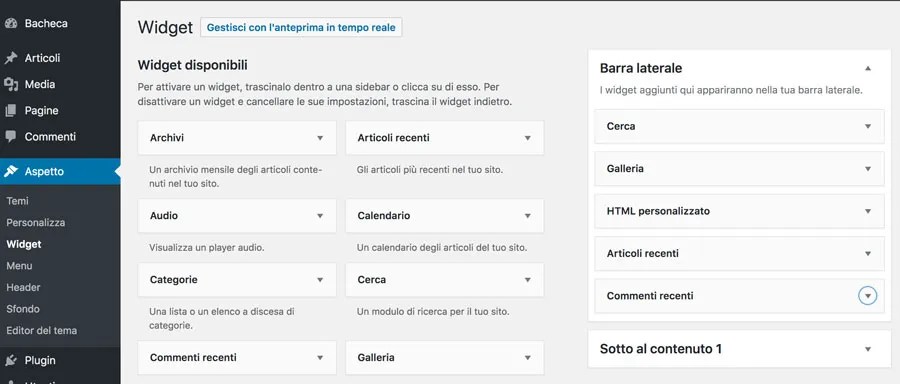900x384 pixels.
Task: Expand Commenti recenti circled arrow in sidebar
Action: tap(868, 296)
